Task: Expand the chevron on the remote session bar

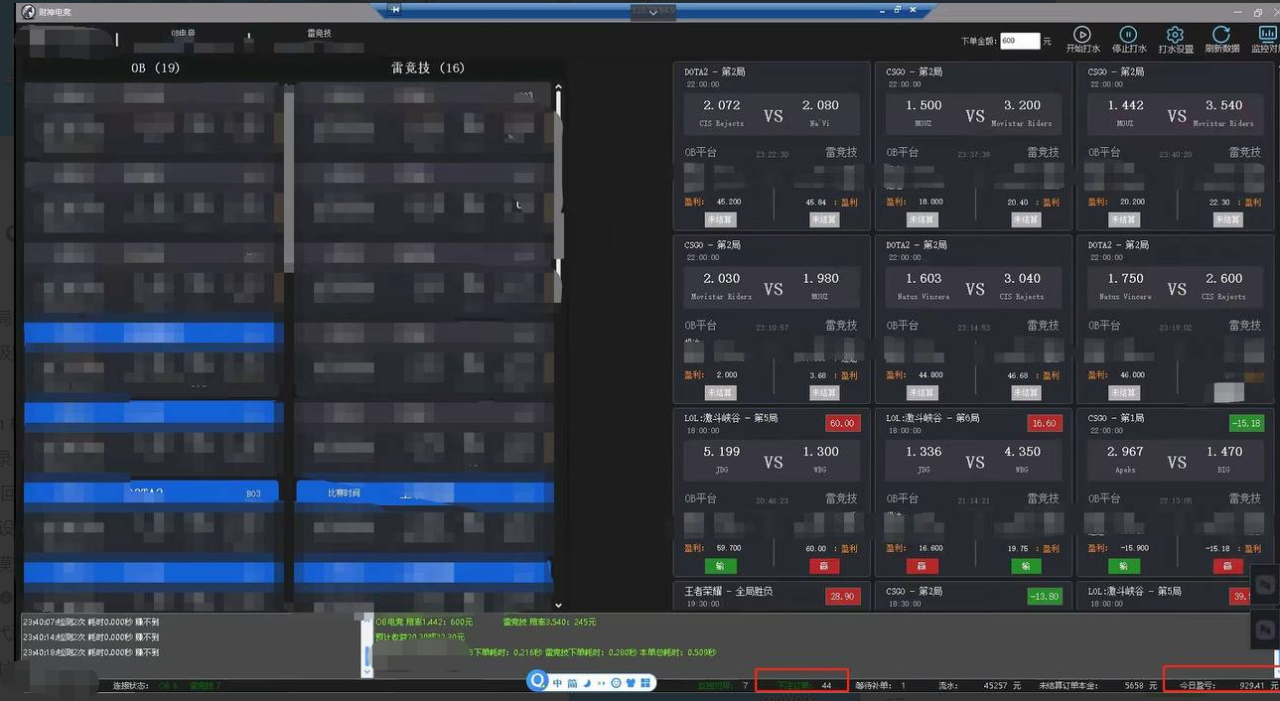Action: (x=654, y=12)
